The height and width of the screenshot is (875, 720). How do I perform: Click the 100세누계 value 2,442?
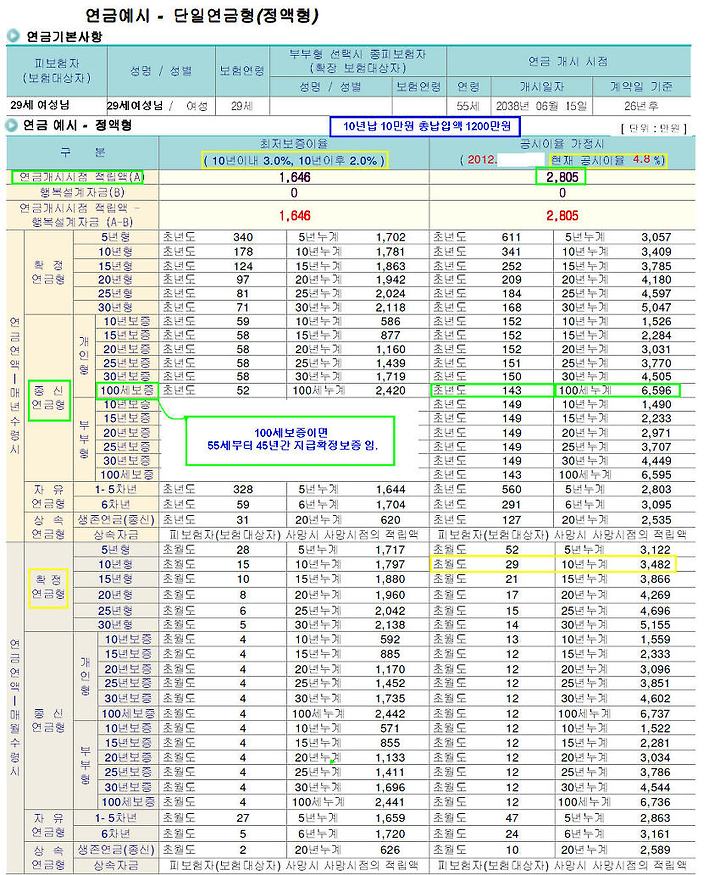click(390, 714)
